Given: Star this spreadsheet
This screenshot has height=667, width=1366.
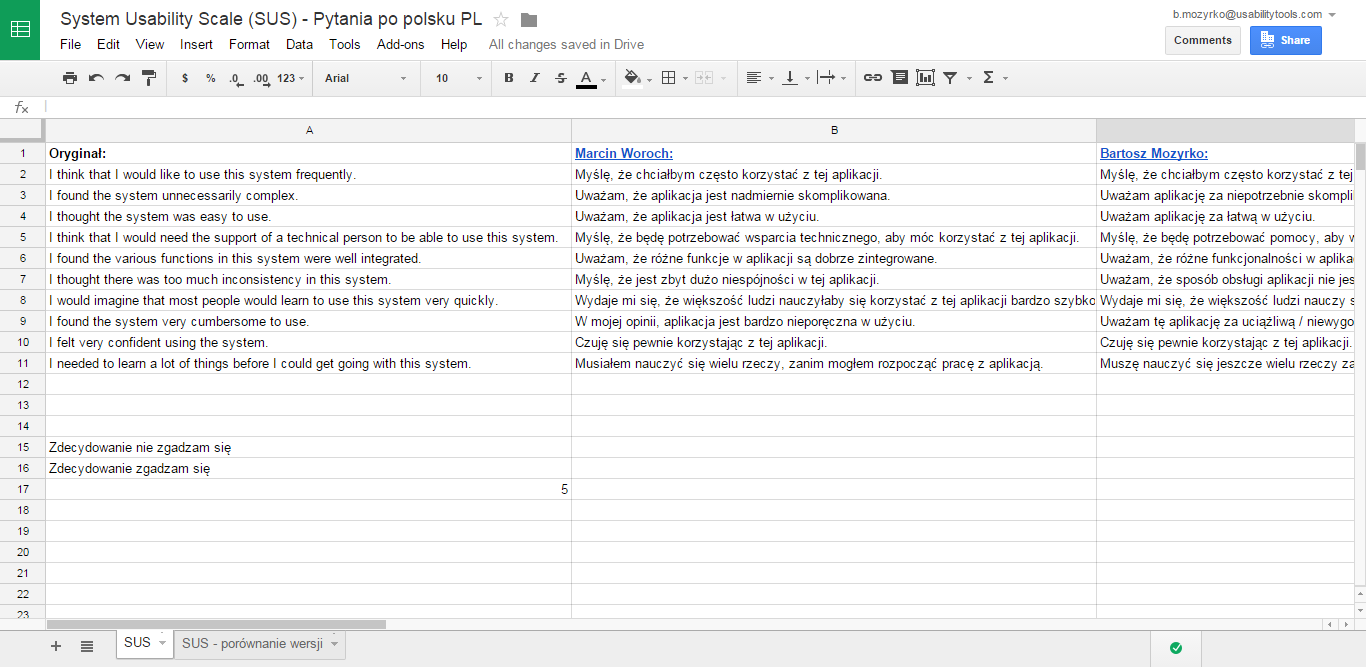Looking at the screenshot, I should pos(501,20).
